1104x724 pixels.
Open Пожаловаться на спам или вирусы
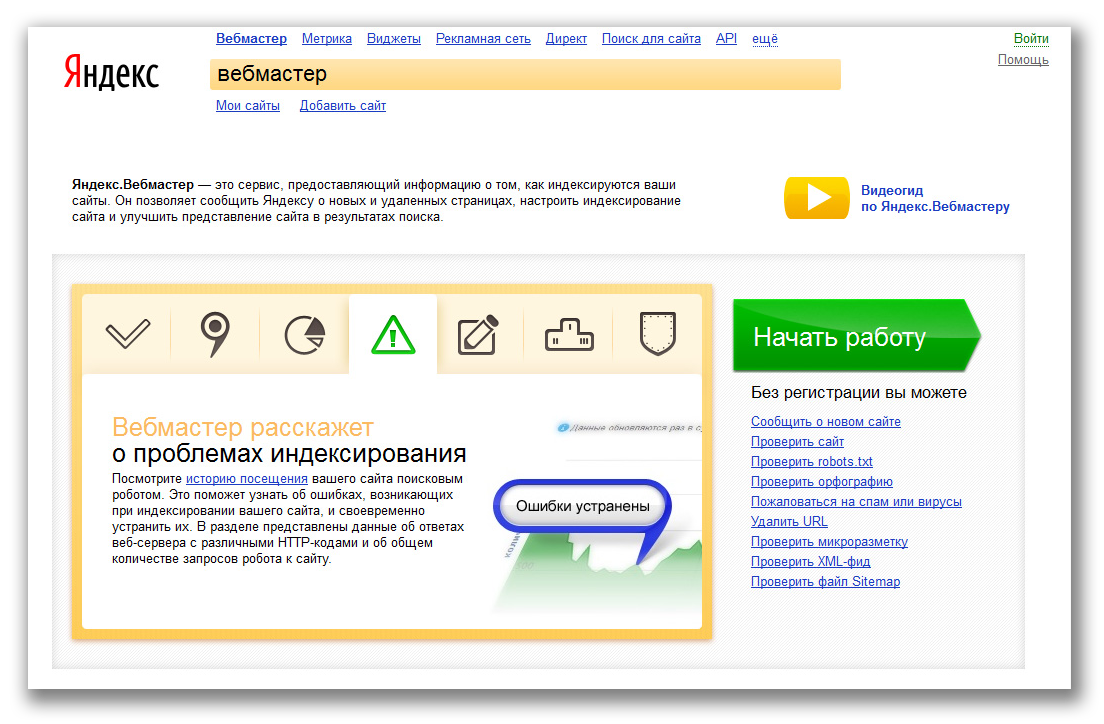856,501
